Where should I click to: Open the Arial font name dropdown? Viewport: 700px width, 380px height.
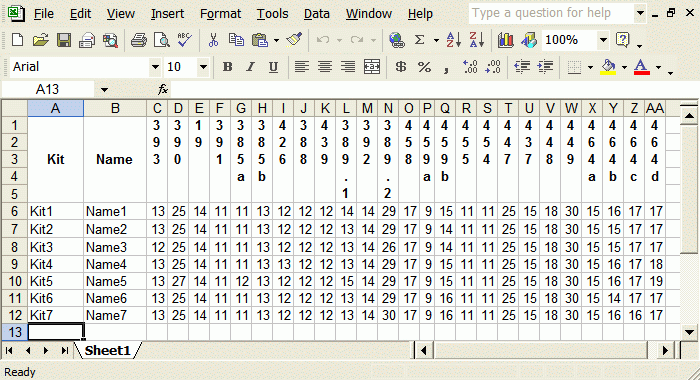tap(155, 67)
